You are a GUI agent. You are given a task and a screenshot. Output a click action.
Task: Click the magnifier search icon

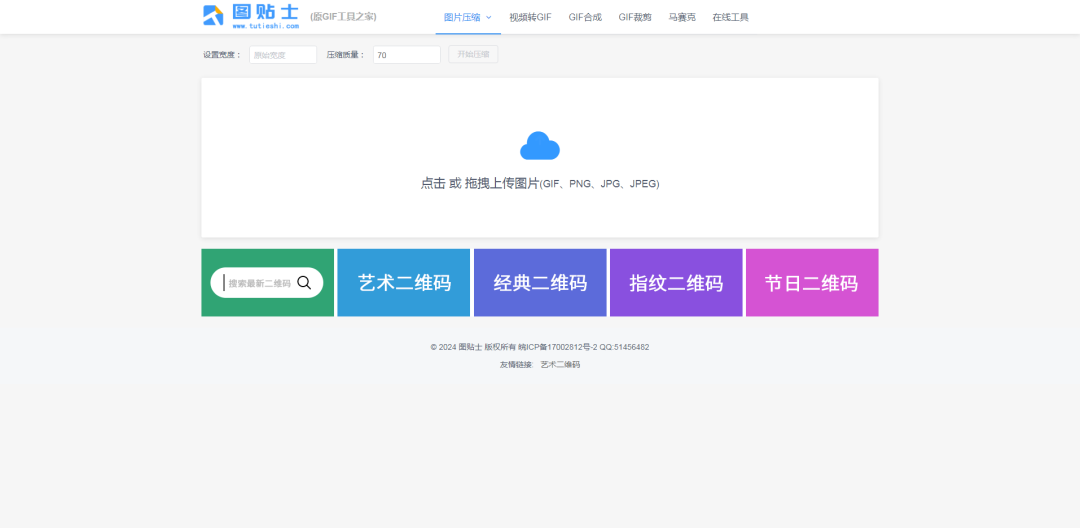(x=304, y=283)
